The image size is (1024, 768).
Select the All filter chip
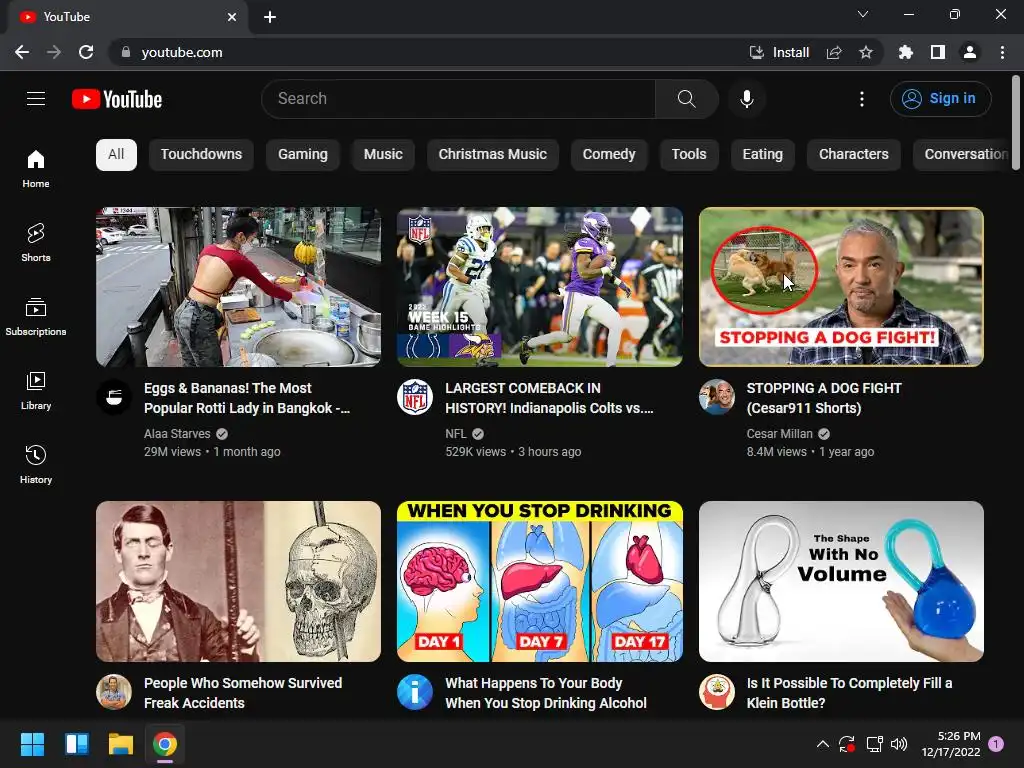(x=116, y=155)
